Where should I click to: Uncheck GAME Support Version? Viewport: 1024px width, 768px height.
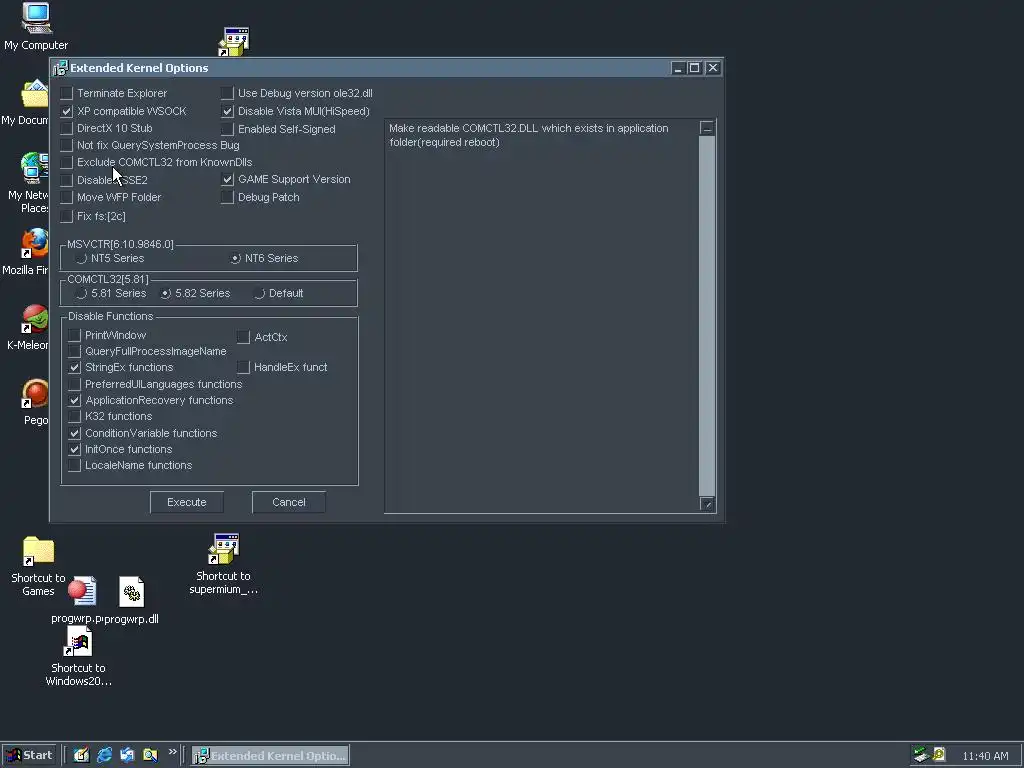pyautogui.click(x=227, y=180)
